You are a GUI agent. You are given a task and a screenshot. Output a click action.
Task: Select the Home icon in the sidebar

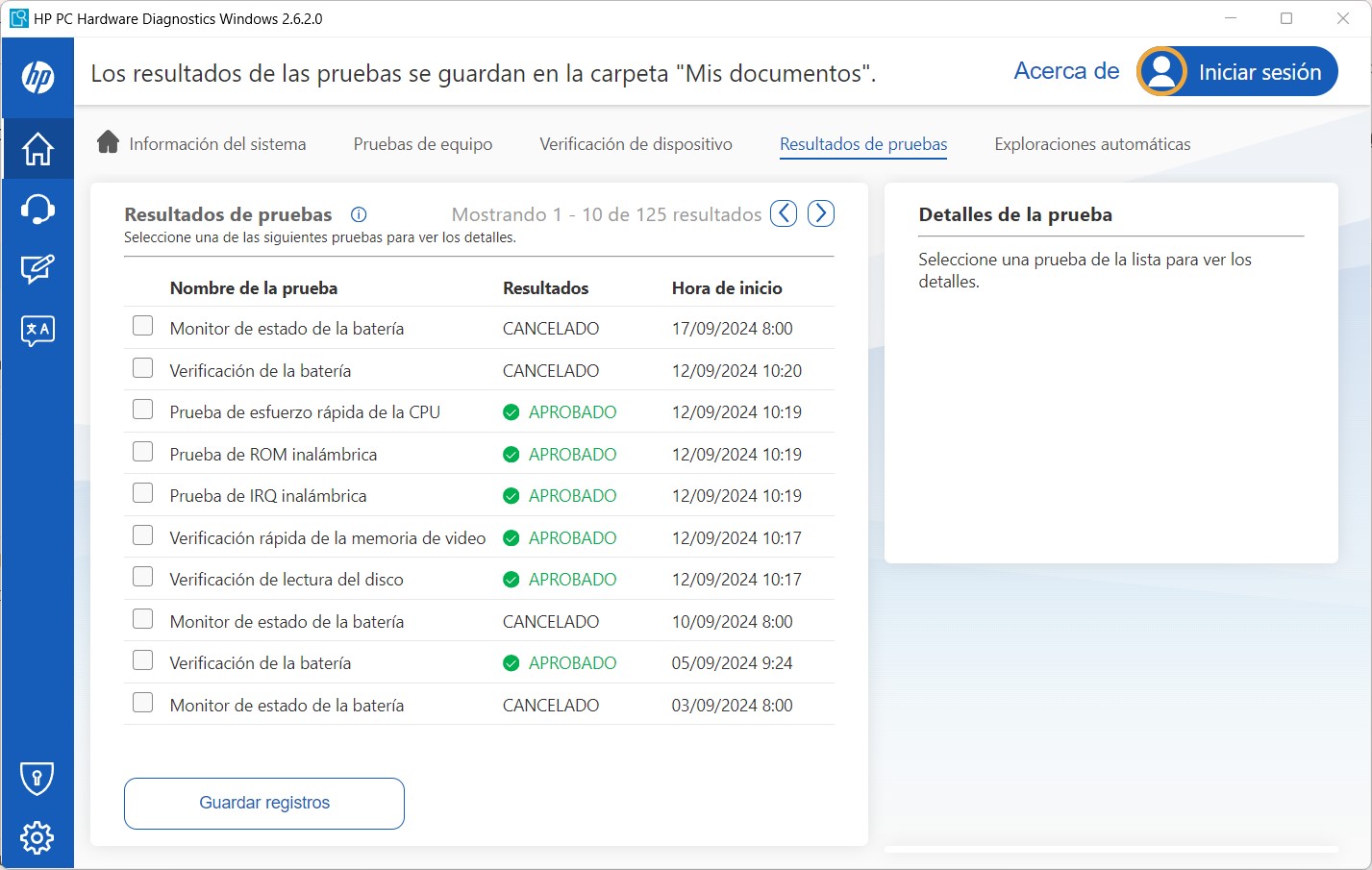tap(37, 149)
